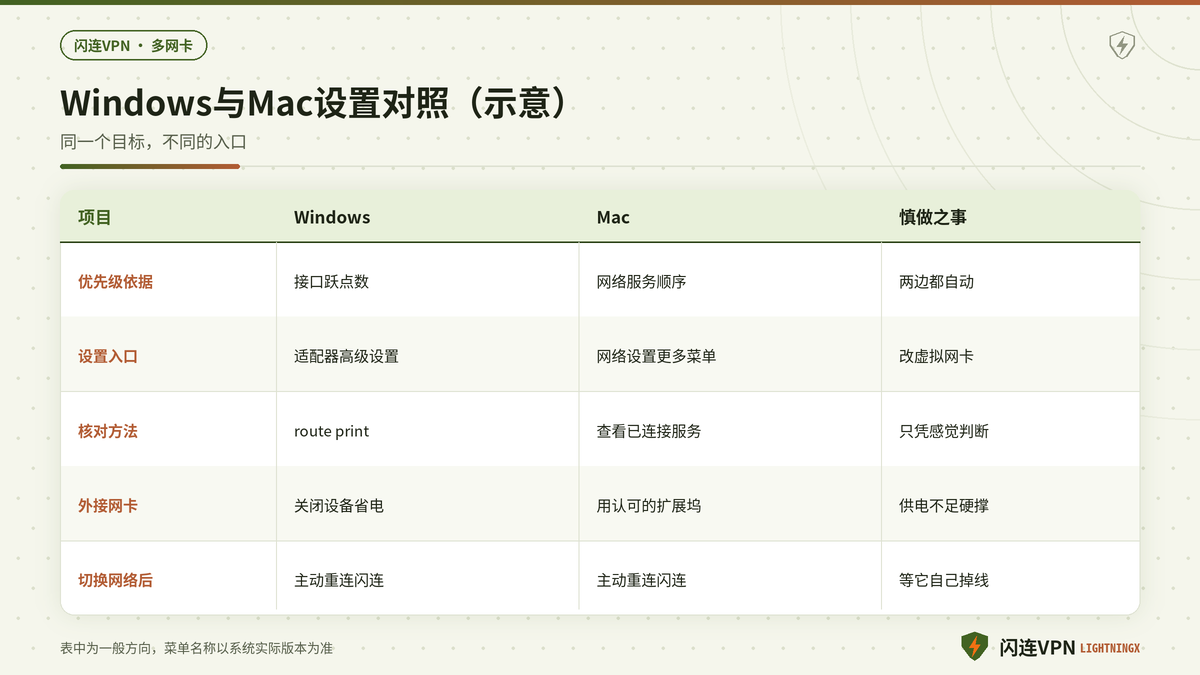Click the 外接网卡 row label
Image resolution: width=1200 pixels, height=675 pixels.
[108, 506]
